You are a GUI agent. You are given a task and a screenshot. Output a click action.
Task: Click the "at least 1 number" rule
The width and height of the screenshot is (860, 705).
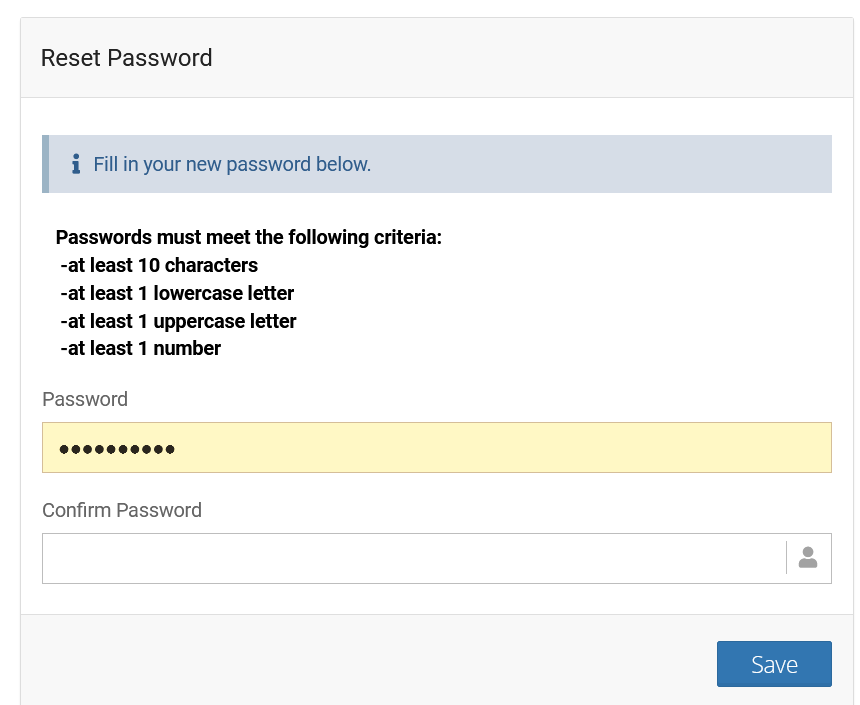(x=141, y=349)
